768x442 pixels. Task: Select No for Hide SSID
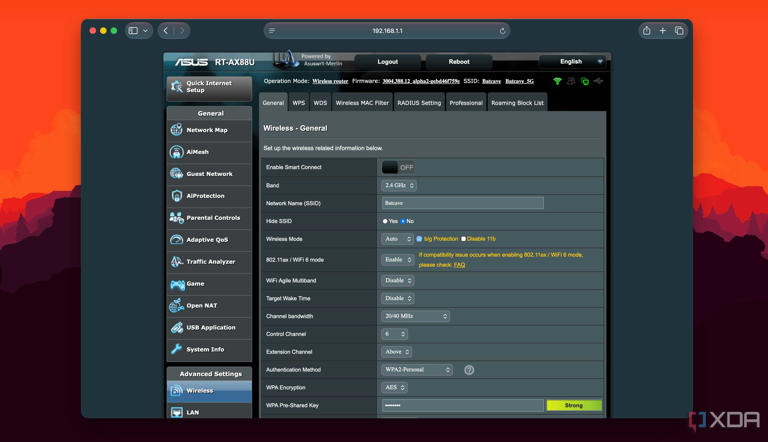pyautogui.click(x=403, y=221)
